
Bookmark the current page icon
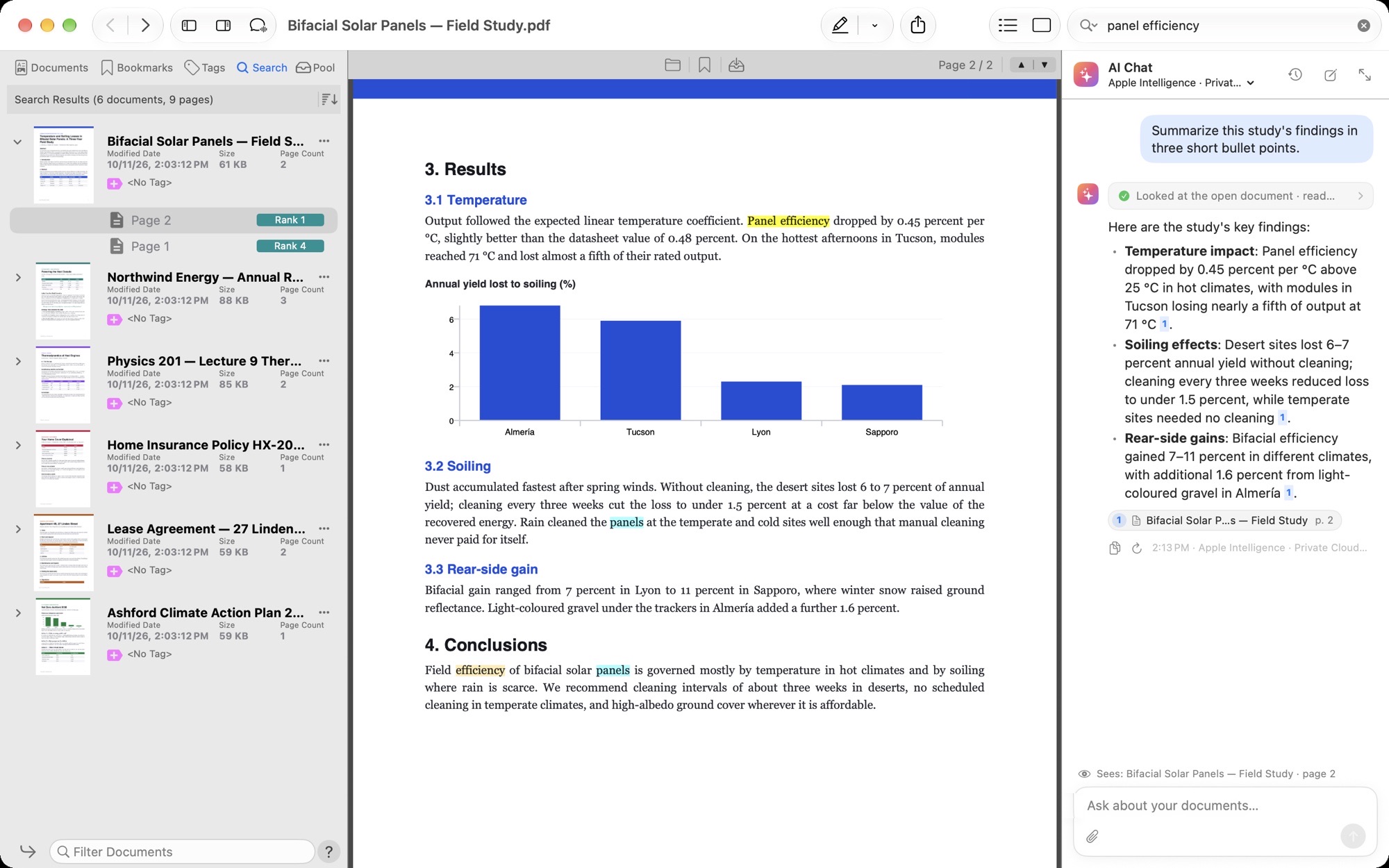point(704,65)
